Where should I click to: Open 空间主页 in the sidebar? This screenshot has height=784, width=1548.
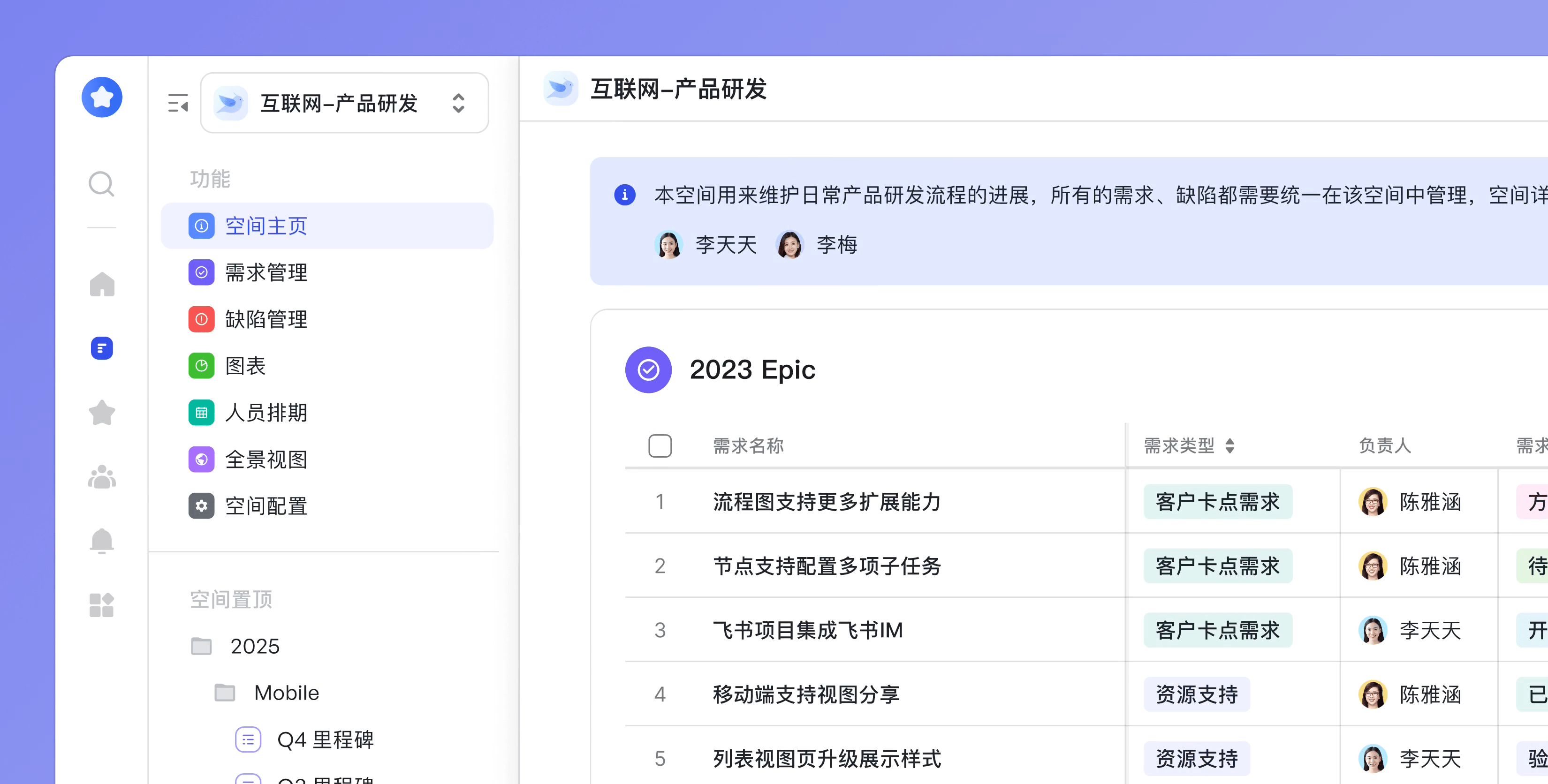pos(327,226)
